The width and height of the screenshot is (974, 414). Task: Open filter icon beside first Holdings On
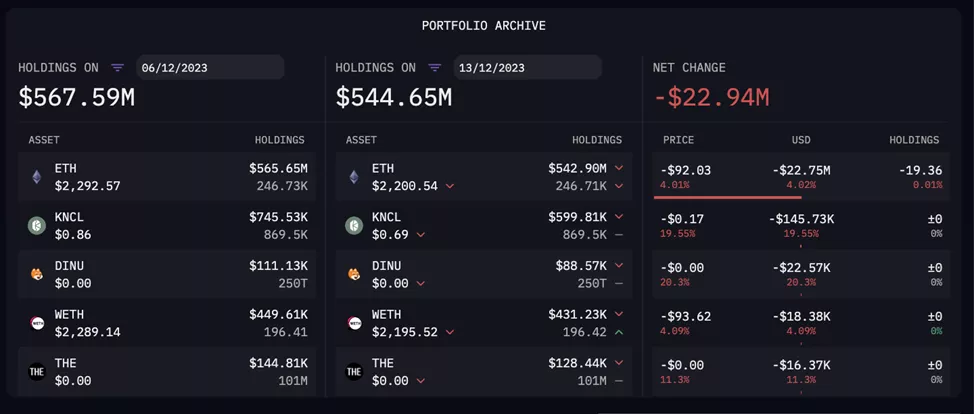pos(118,68)
